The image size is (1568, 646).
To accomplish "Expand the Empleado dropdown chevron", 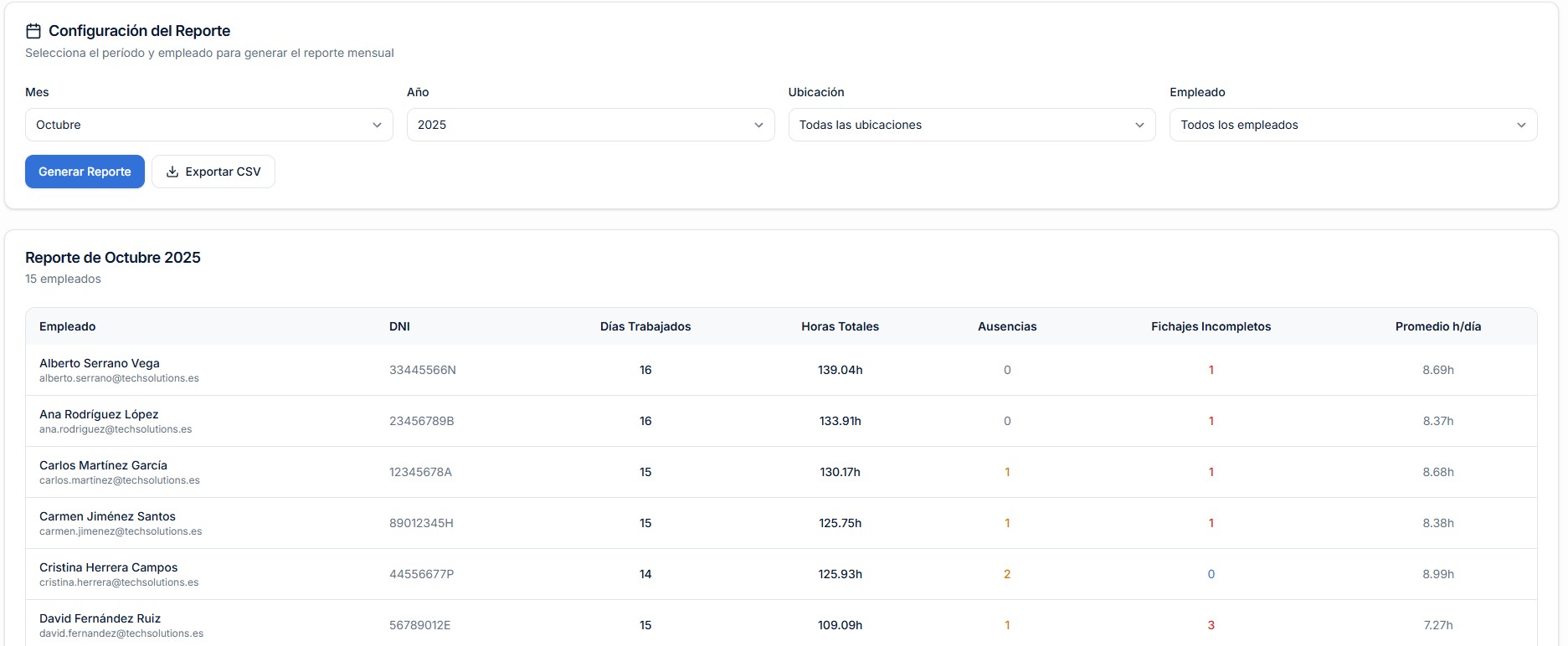I will 1520,125.
